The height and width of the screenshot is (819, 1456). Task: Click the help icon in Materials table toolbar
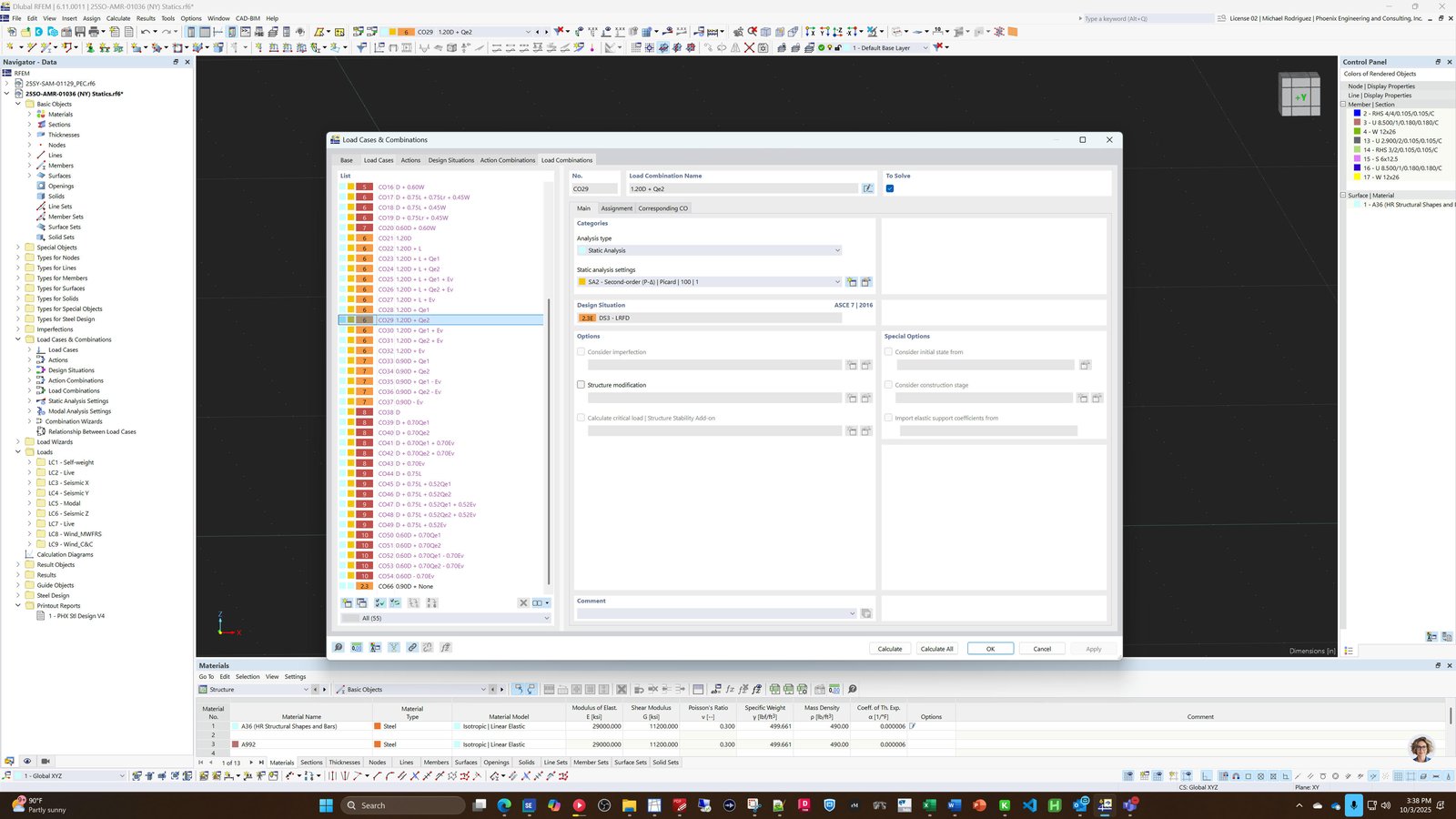click(853, 689)
